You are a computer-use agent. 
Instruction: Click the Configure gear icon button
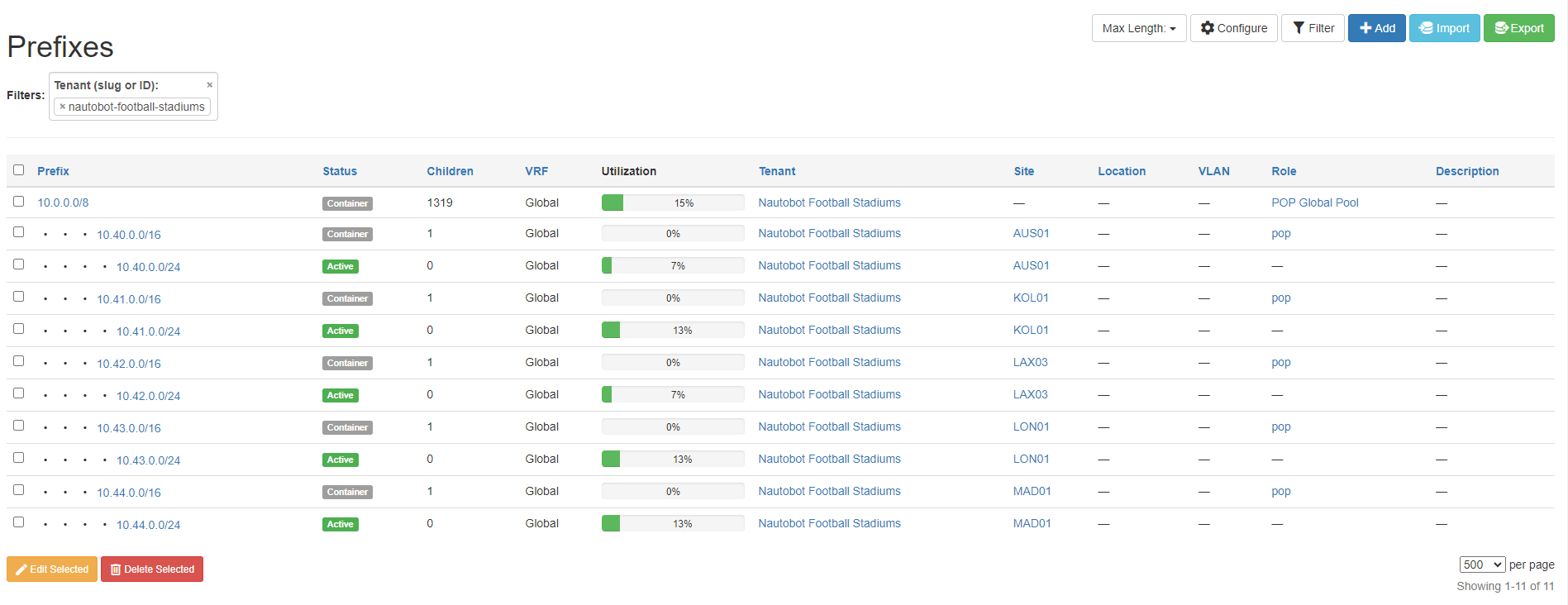(x=1233, y=28)
